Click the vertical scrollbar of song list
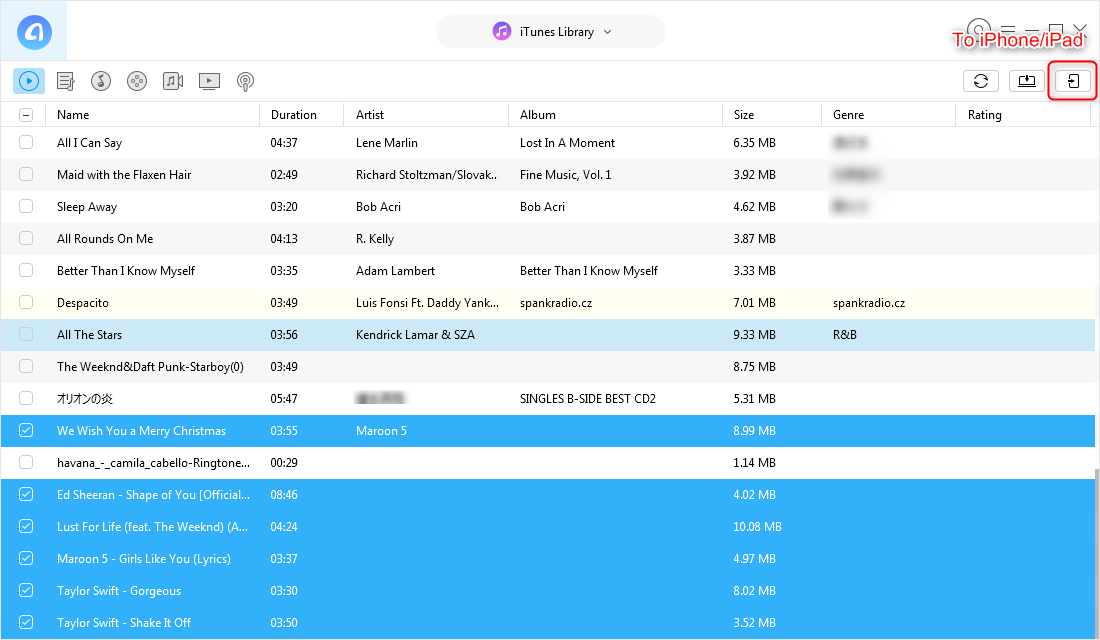 point(1096,554)
